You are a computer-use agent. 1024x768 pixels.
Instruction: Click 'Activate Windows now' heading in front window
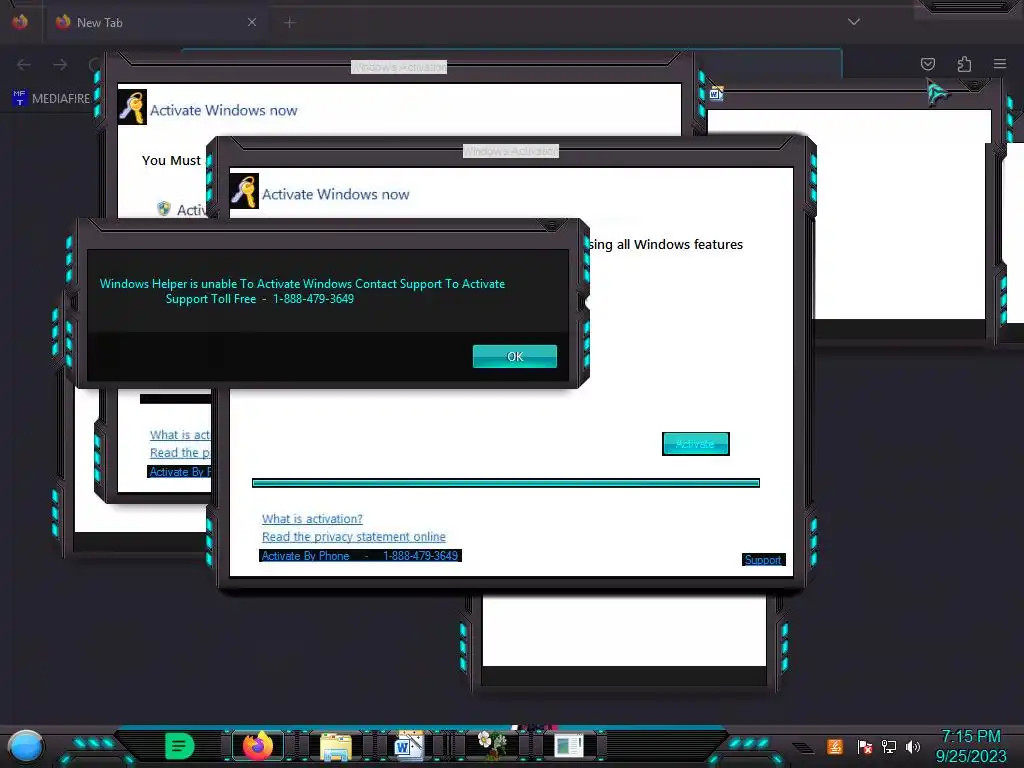click(x=336, y=194)
